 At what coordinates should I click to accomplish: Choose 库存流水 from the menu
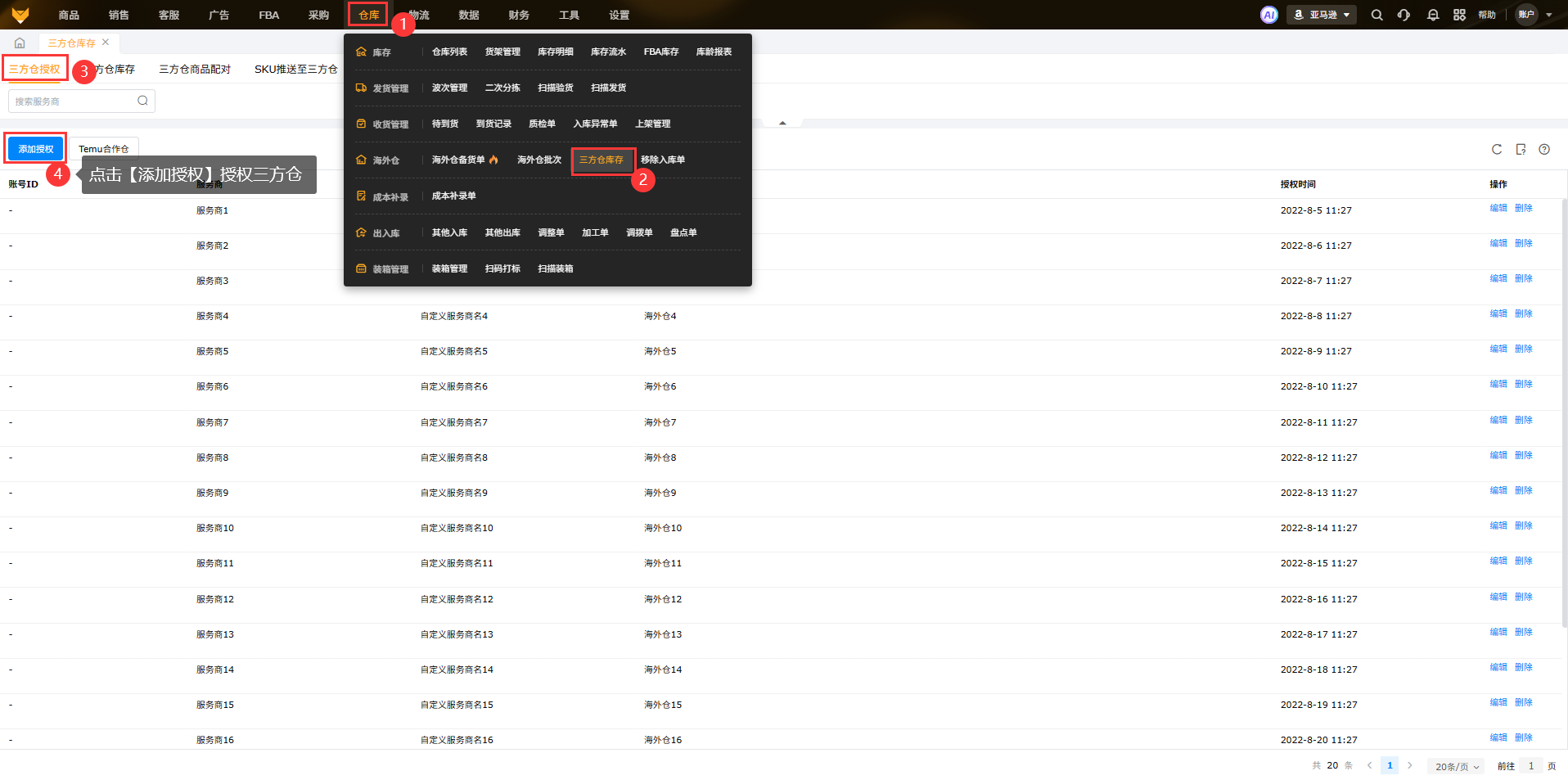click(x=608, y=52)
